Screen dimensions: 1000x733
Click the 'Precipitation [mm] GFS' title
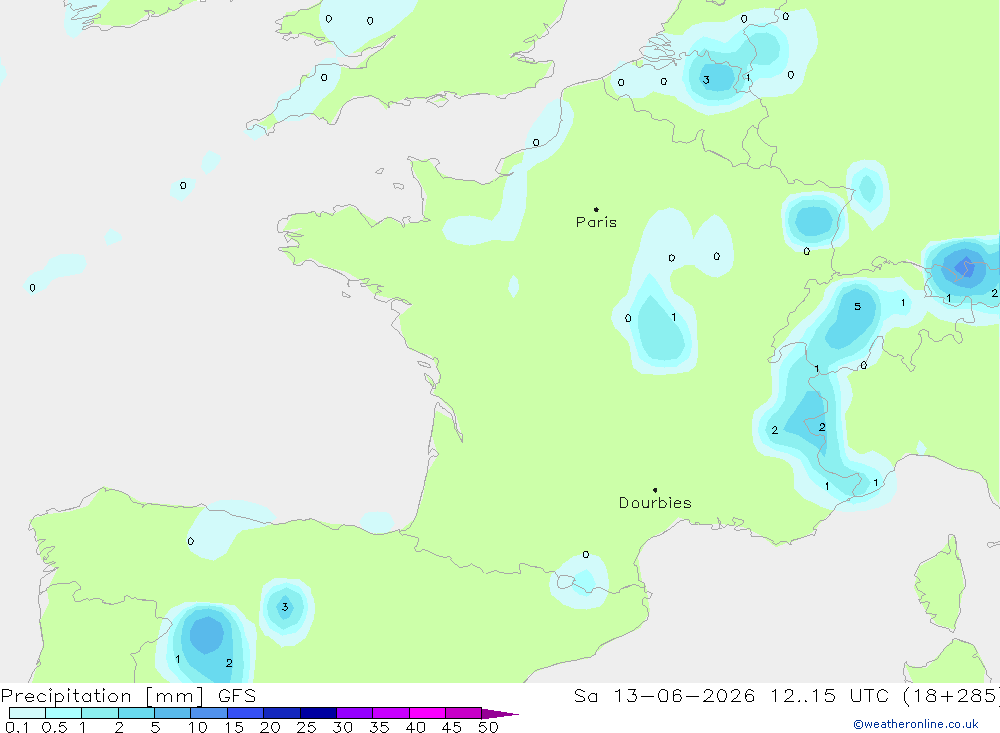click(x=128, y=695)
